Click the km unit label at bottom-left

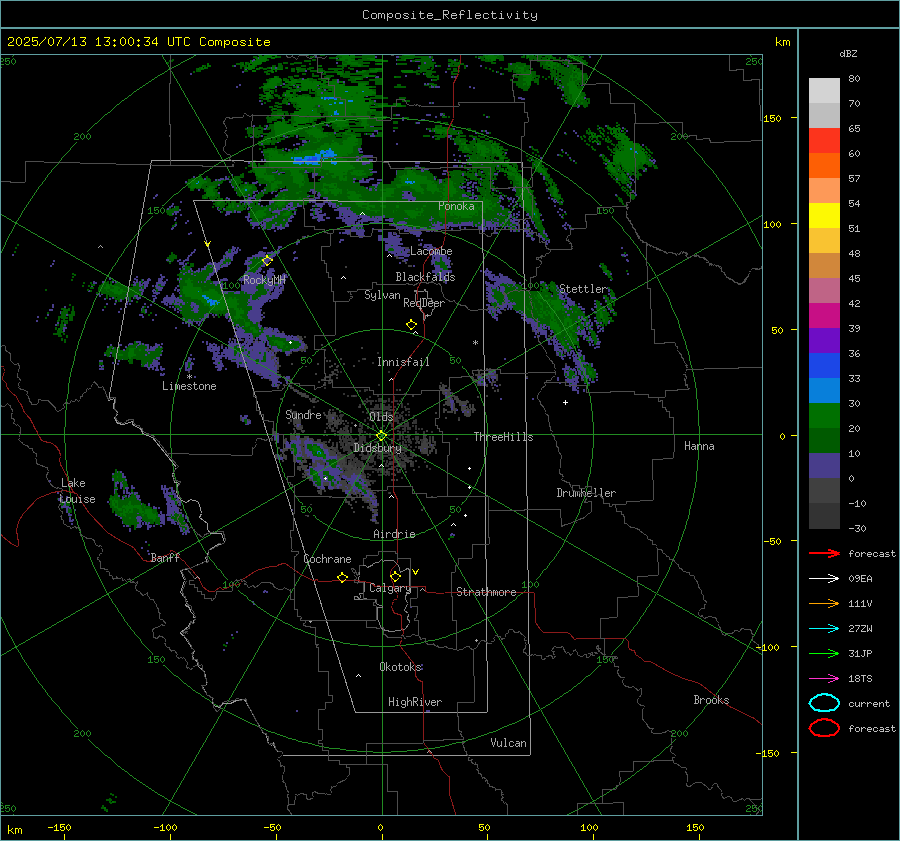click(x=15, y=830)
